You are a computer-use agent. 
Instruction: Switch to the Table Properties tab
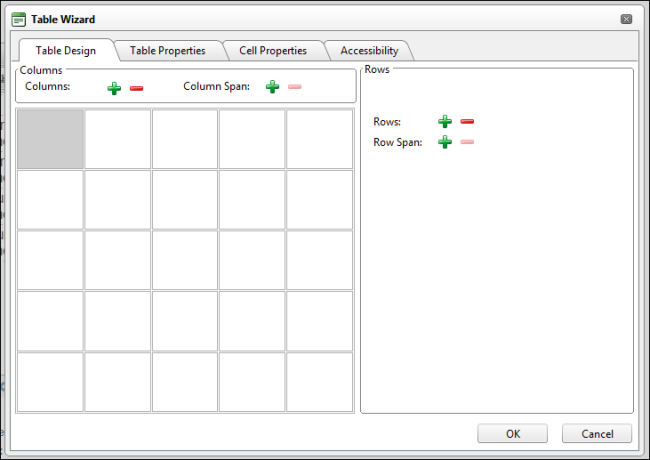(167, 50)
